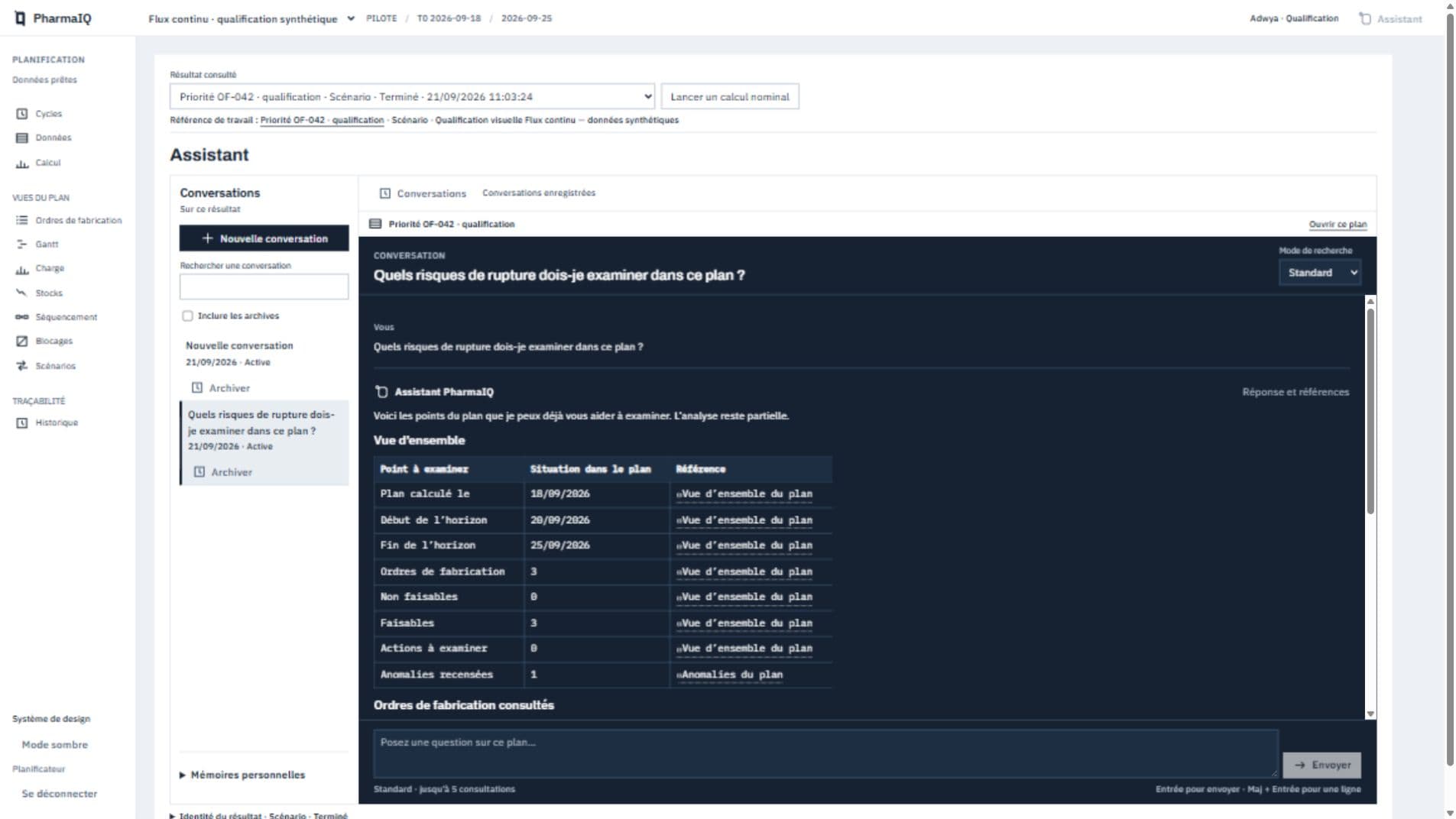Open the Résultat consulté dropdown

(x=412, y=97)
